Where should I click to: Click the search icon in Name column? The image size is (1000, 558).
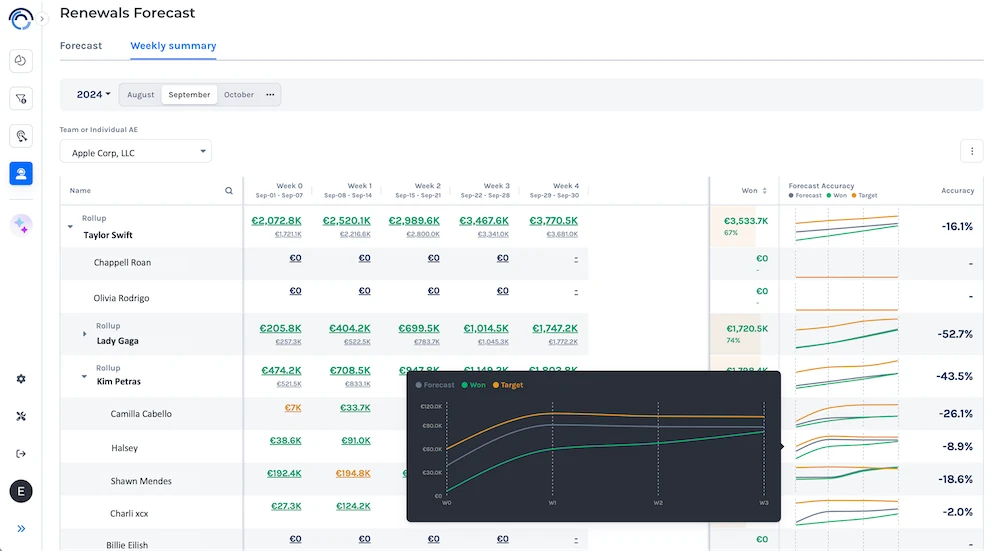pos(229,190)
